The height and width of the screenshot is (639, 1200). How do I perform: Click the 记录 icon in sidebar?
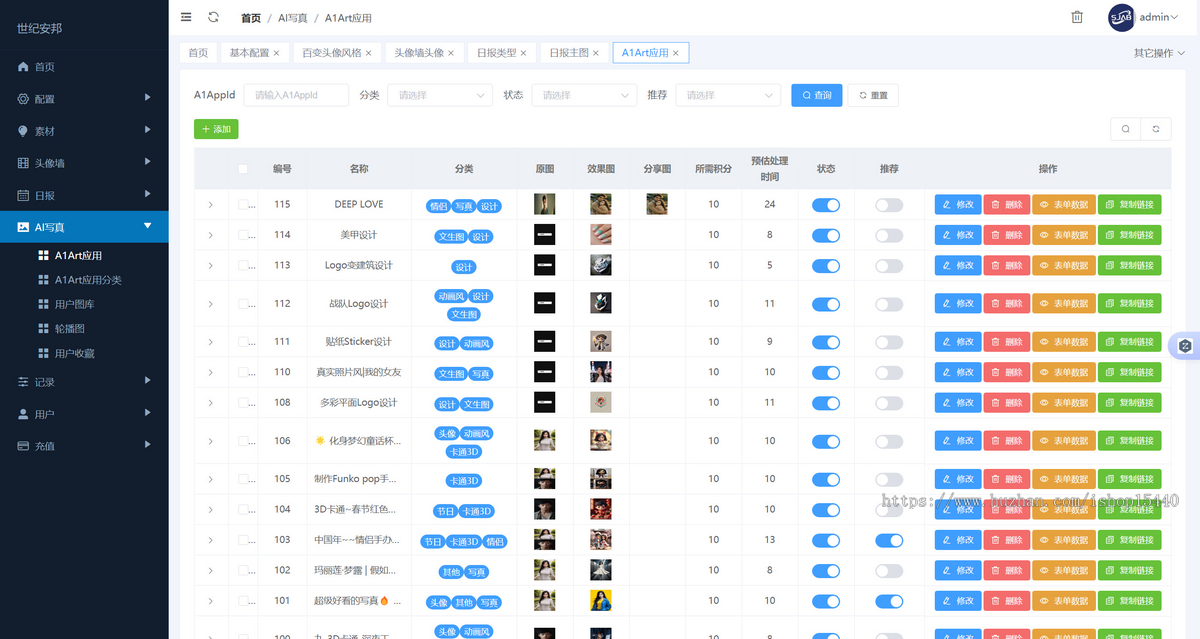[x=23, y=382]
